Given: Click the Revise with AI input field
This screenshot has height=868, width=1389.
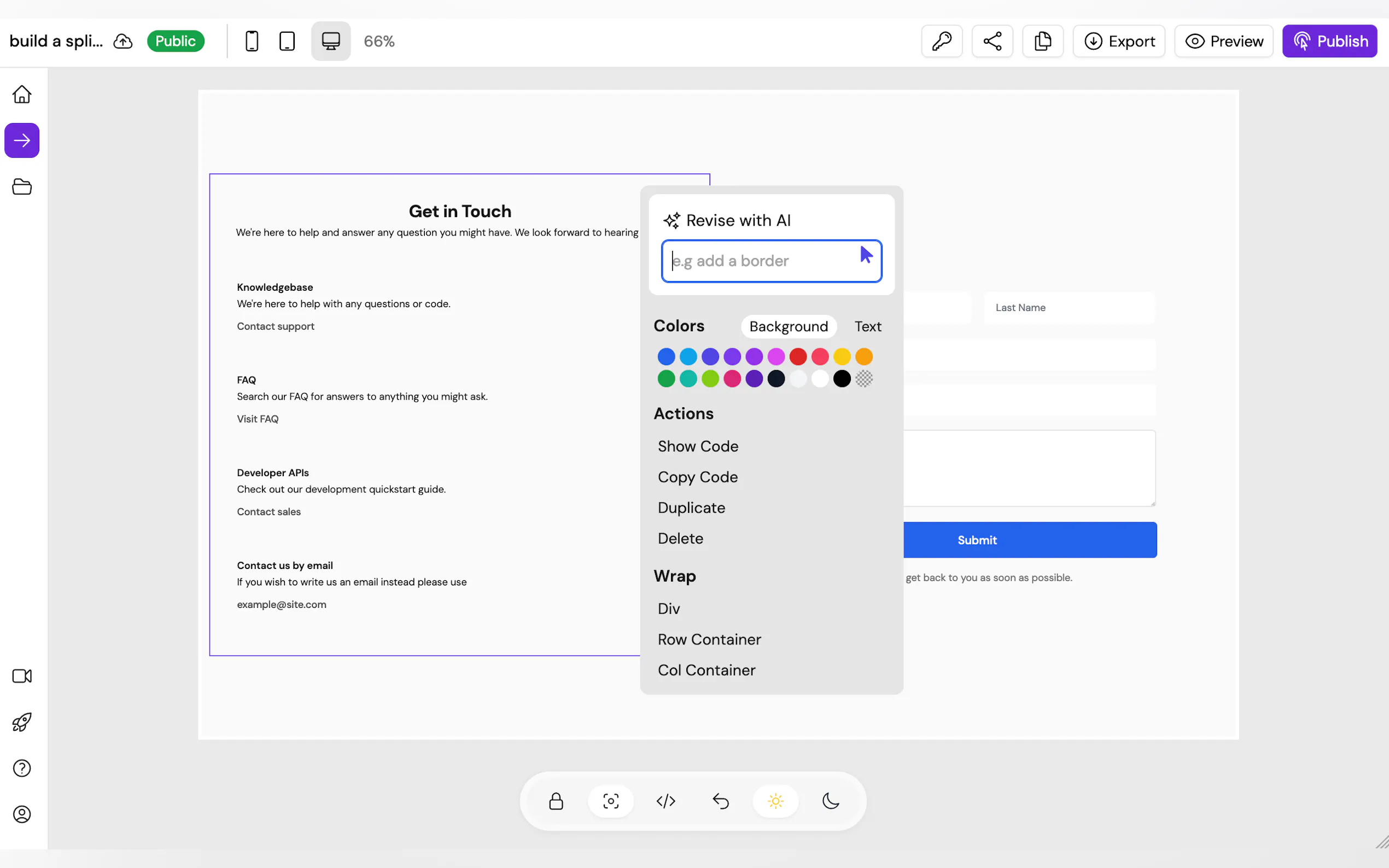Looking at the screenshot, I should click(758, 261).
